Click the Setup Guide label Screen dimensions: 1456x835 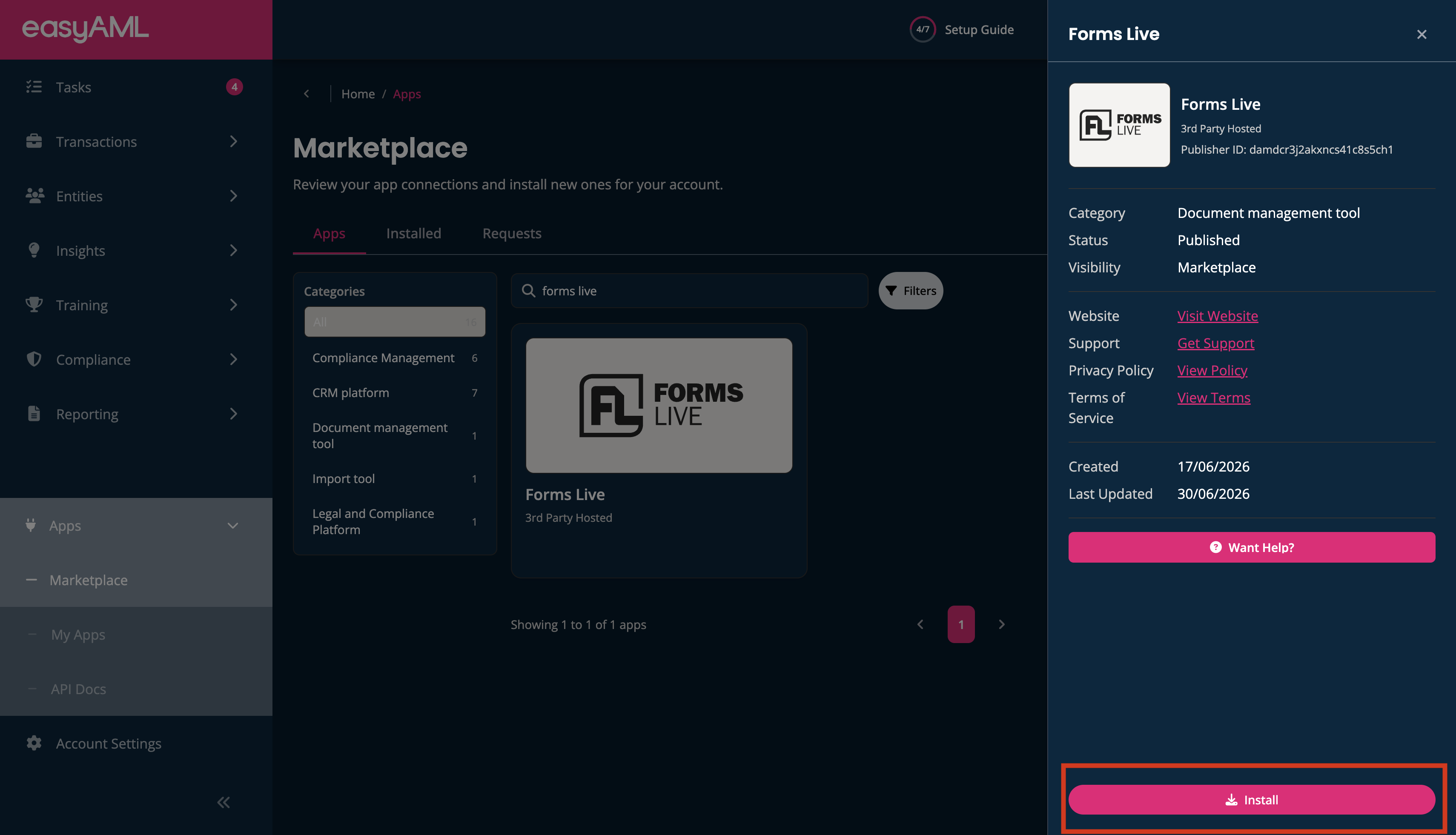979,29
